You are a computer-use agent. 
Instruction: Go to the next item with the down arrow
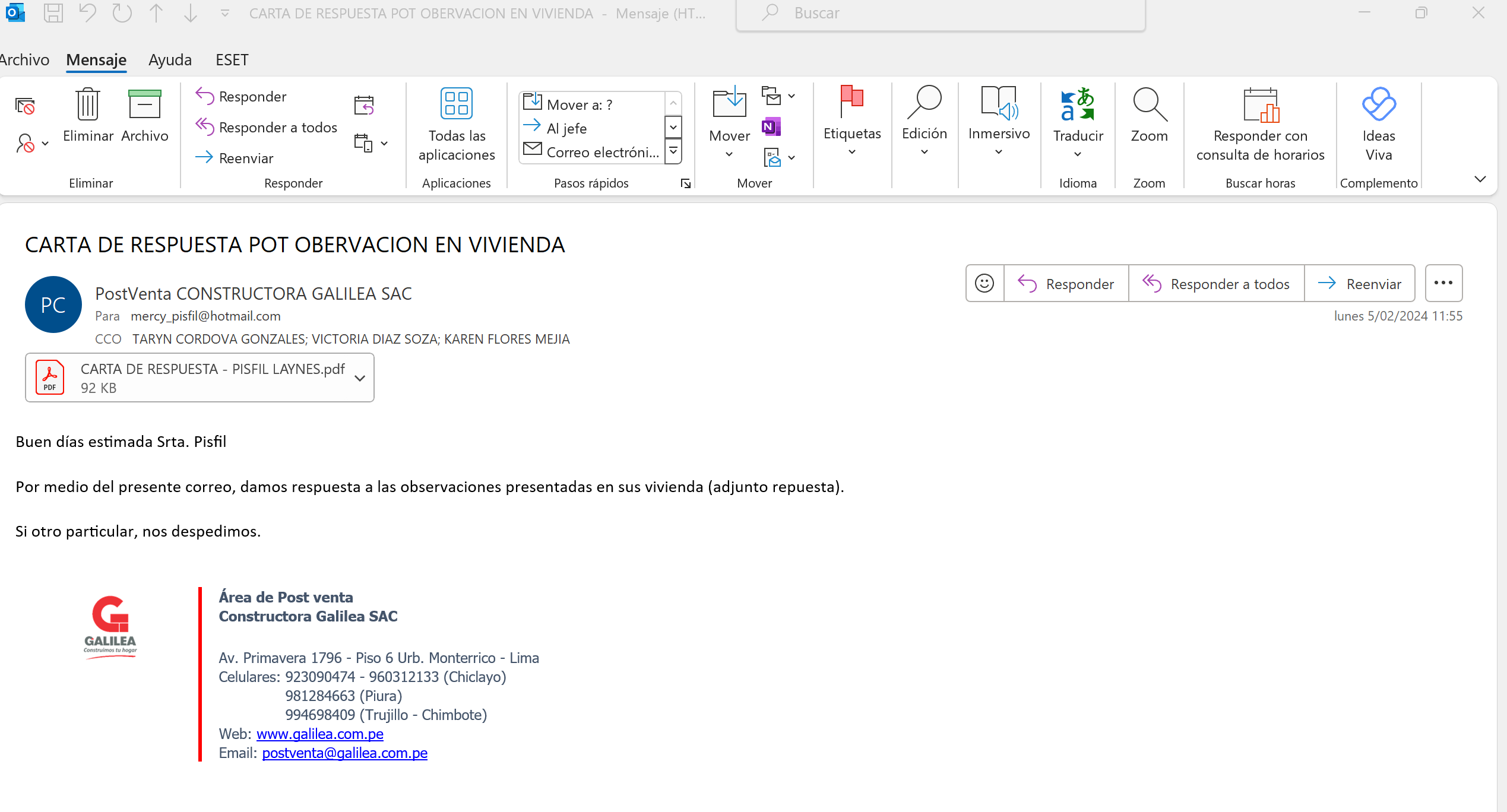190,13
